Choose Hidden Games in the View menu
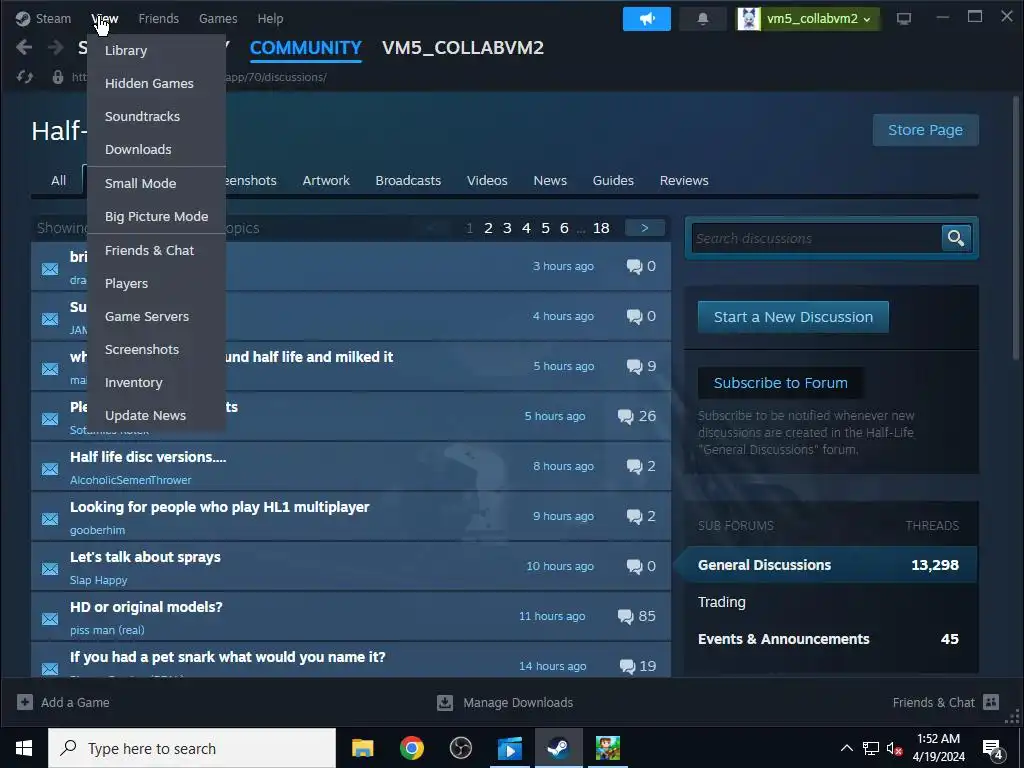The width and height of the screenshot is (1024, 768). tap(157, 84)
